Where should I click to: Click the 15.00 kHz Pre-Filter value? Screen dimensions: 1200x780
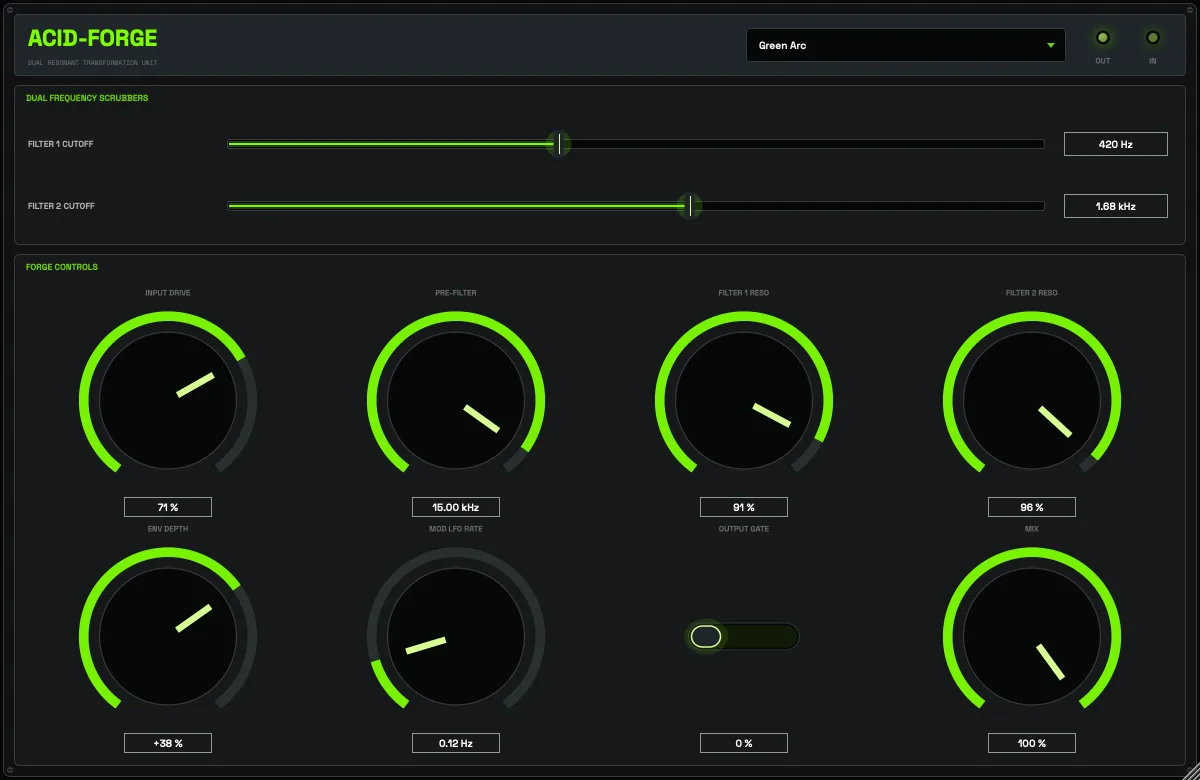(456, 507)
